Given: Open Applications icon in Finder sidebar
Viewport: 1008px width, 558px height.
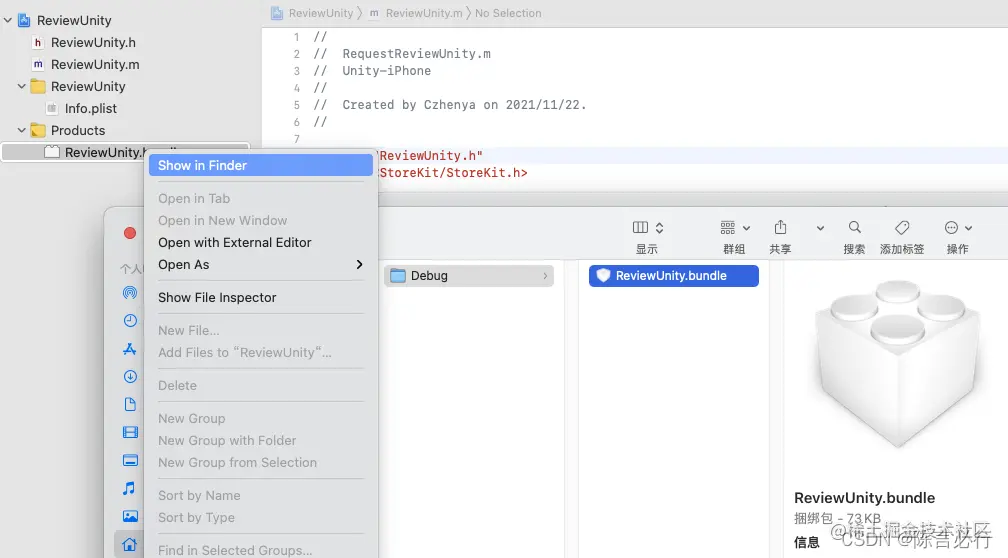Looking at the screenshot, I should [x=130, y=349].
